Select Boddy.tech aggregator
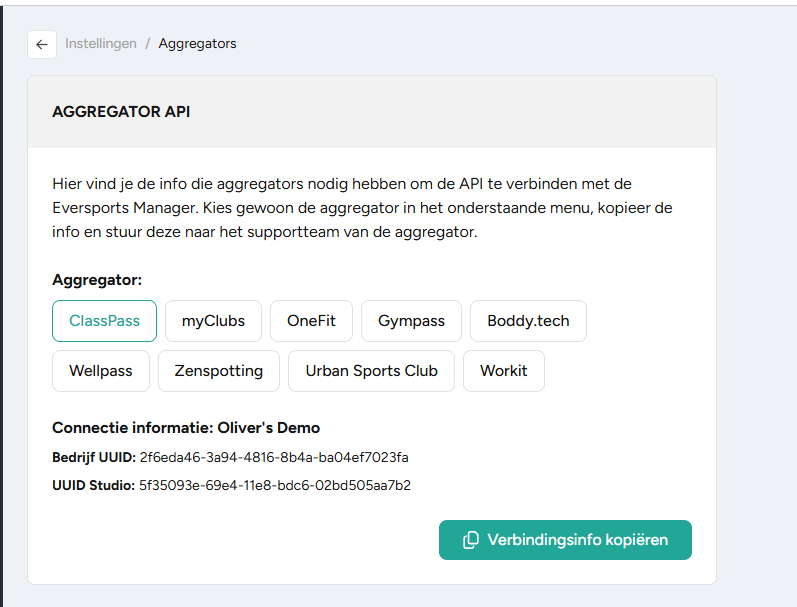 coord(528,321)
